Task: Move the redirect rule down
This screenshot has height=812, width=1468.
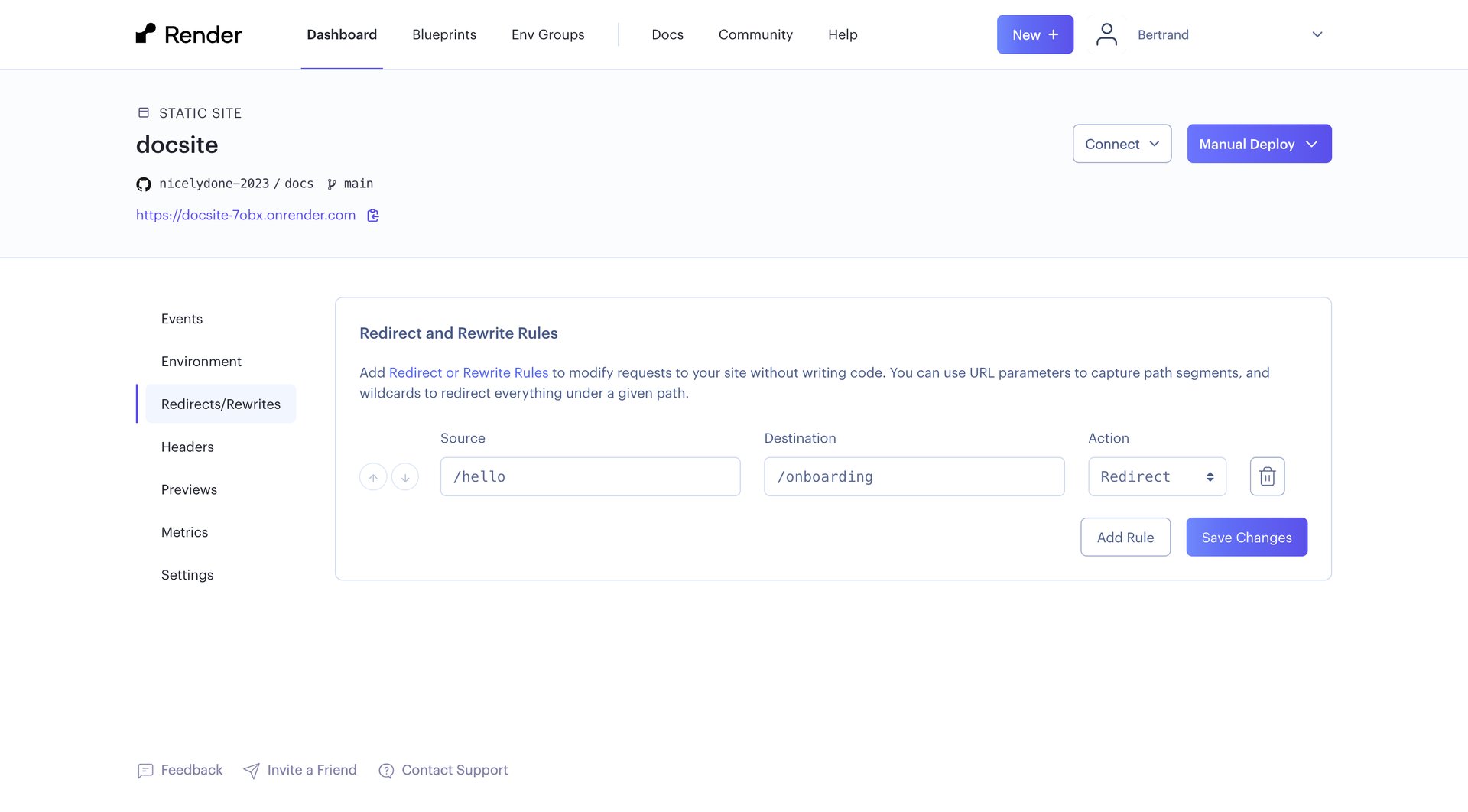Action: tap(405, 476)
